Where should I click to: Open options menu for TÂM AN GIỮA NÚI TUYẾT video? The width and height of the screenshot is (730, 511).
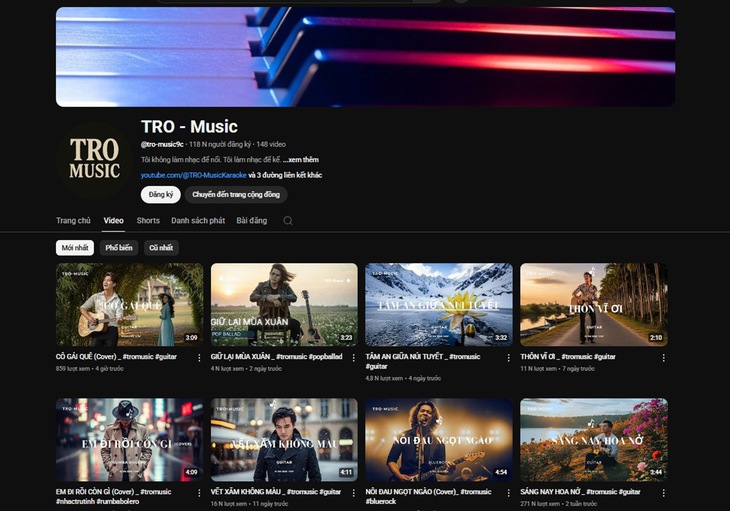tap(508, 357)
